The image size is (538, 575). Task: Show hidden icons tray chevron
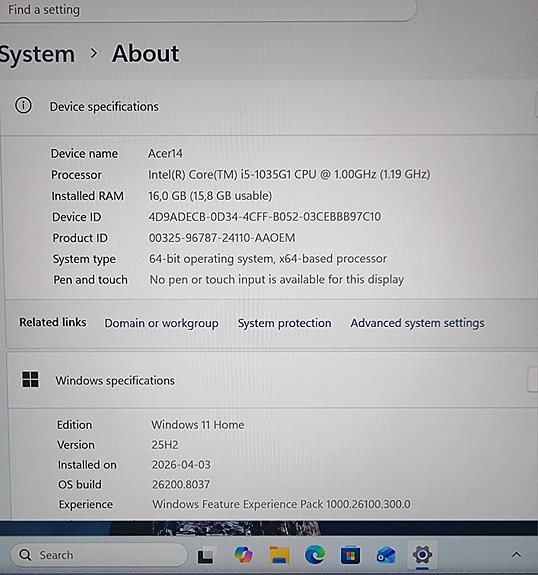click(516, 555)
